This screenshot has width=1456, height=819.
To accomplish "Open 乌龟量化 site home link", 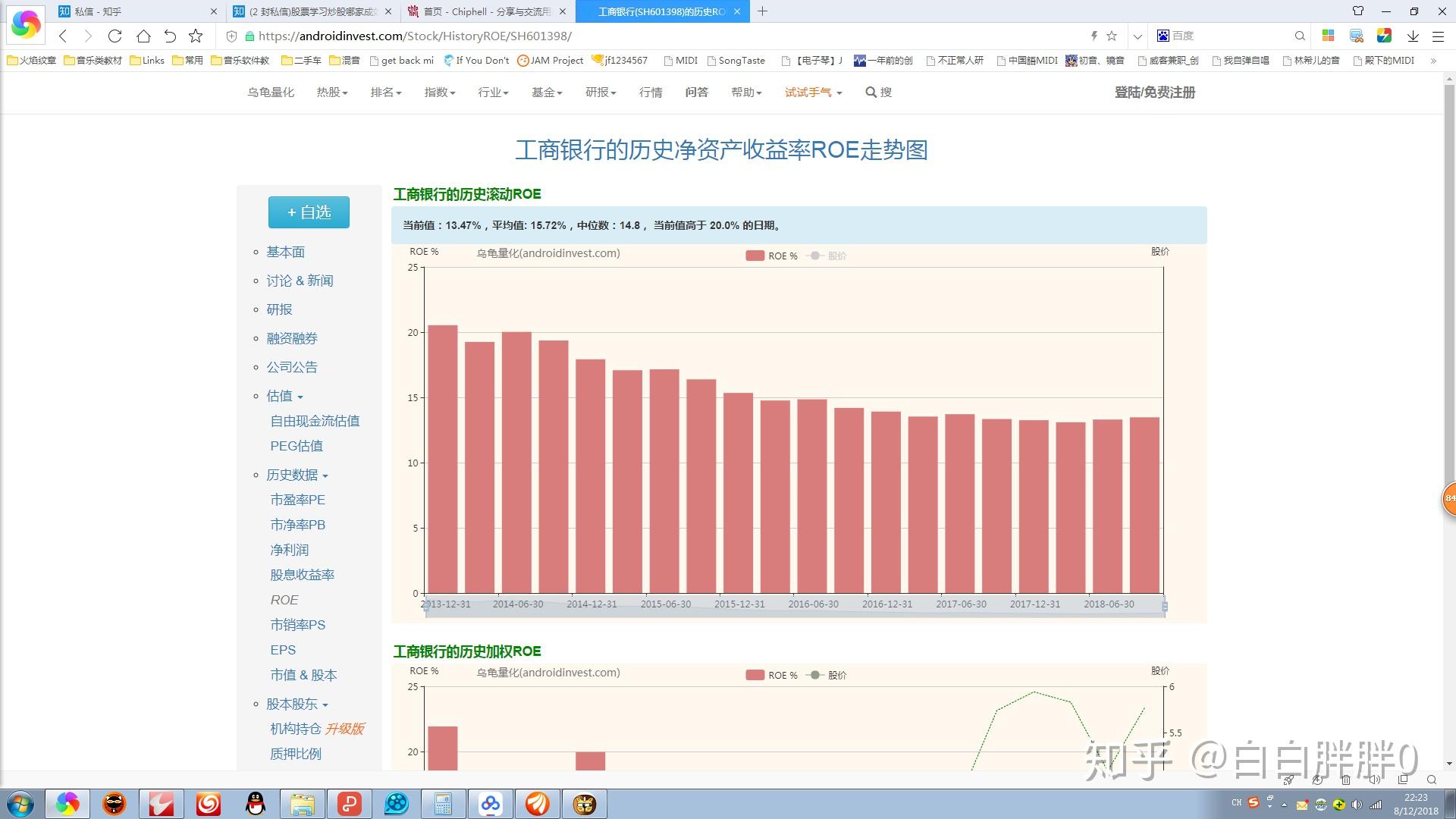I will [x=271, y=93].
